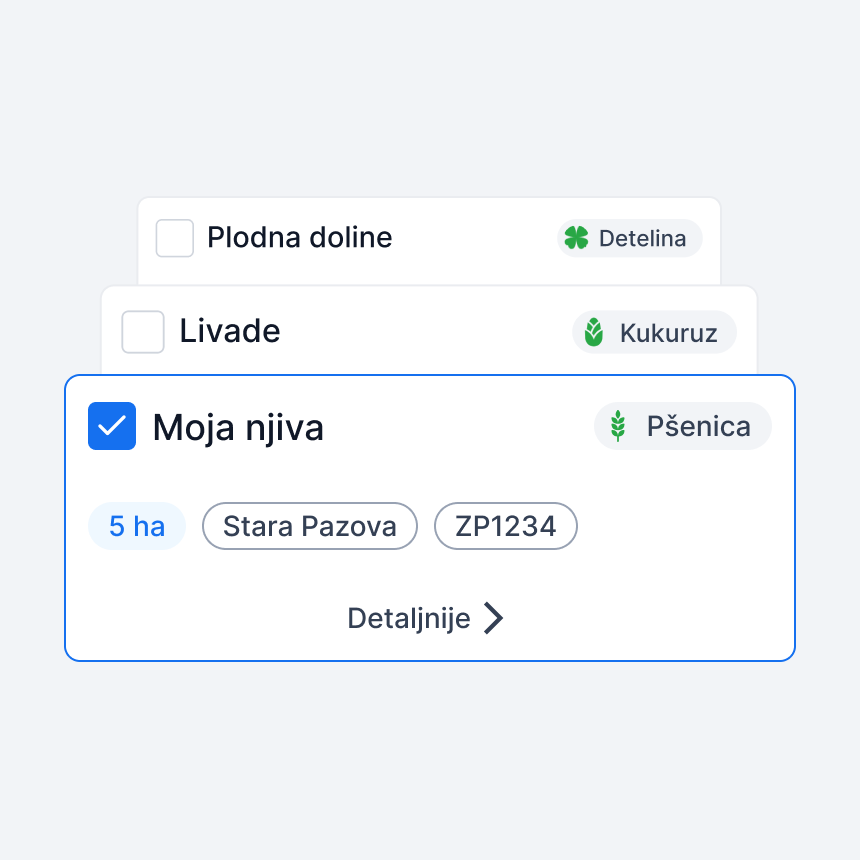The image size is (860, 860).
Task: Select the Moja njiva field title
Action: pos(238,427)
